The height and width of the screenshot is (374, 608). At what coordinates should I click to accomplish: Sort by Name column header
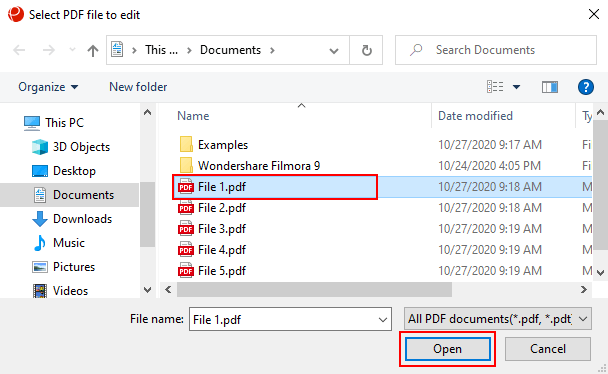pyautogui.click(x=193, y=116)
